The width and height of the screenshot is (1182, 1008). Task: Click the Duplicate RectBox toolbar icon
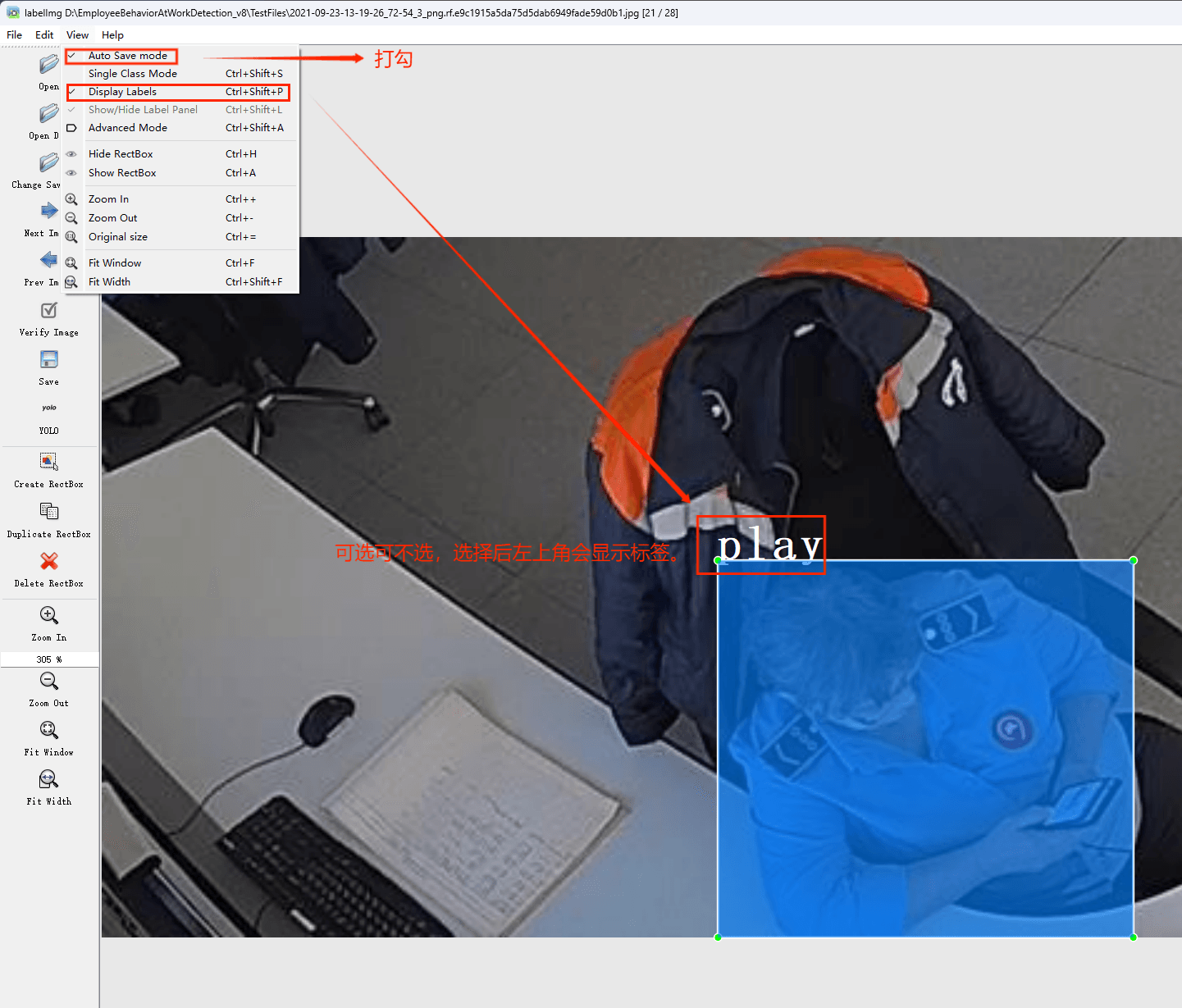pos(49,512)
